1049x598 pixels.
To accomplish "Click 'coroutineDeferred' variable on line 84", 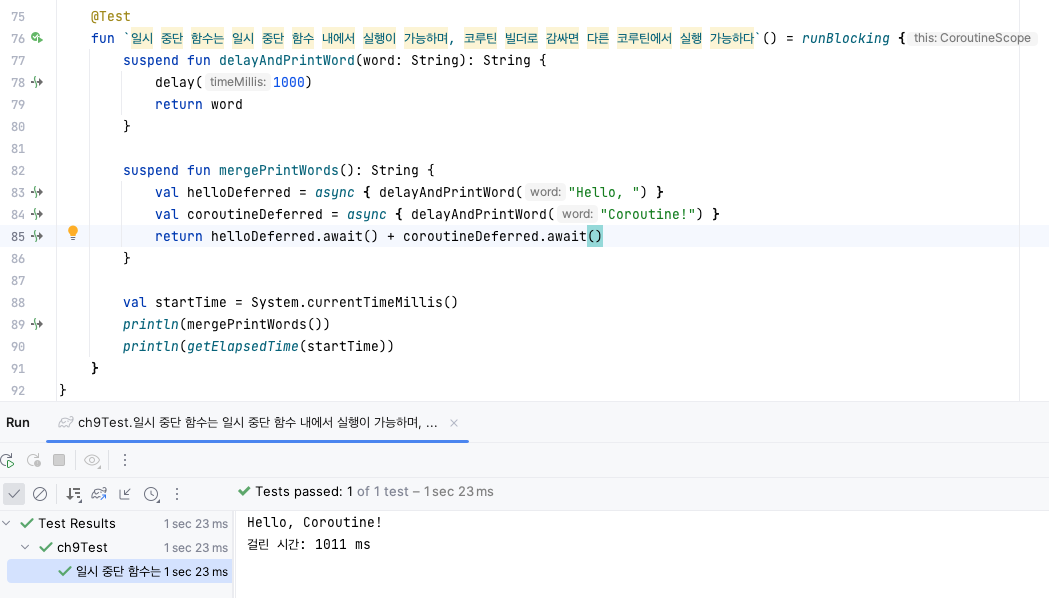I will point(255,215).
